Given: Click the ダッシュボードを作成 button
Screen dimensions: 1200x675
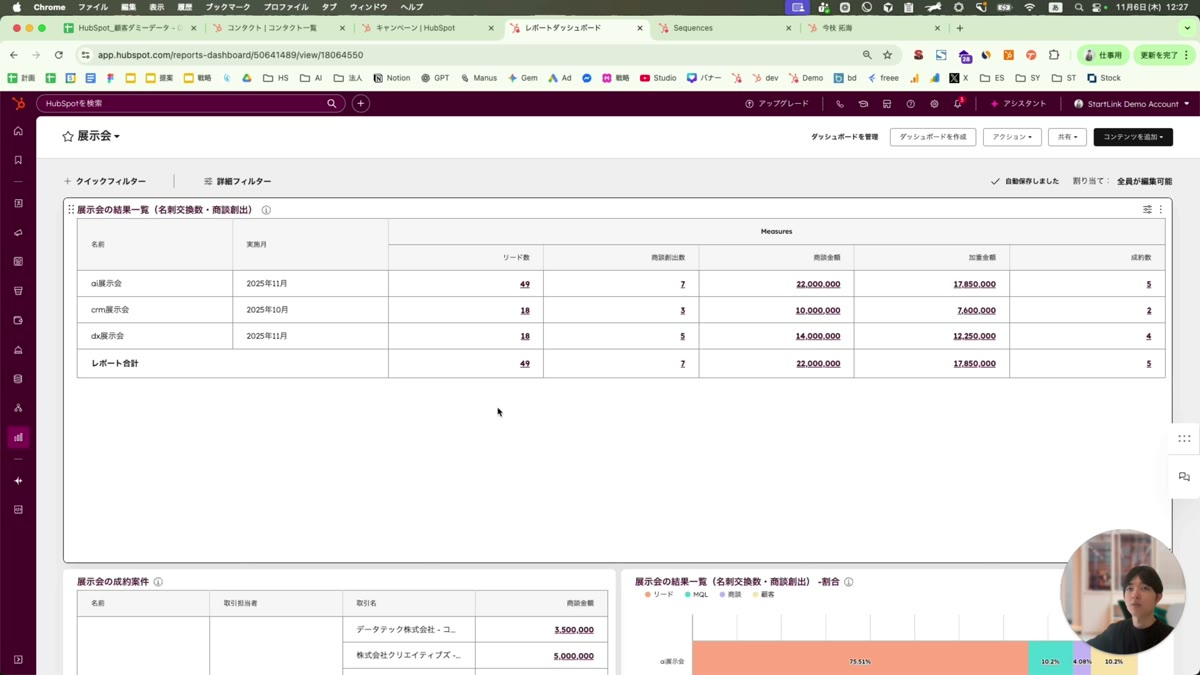Looking at the screenshot, I should point(932,137).
